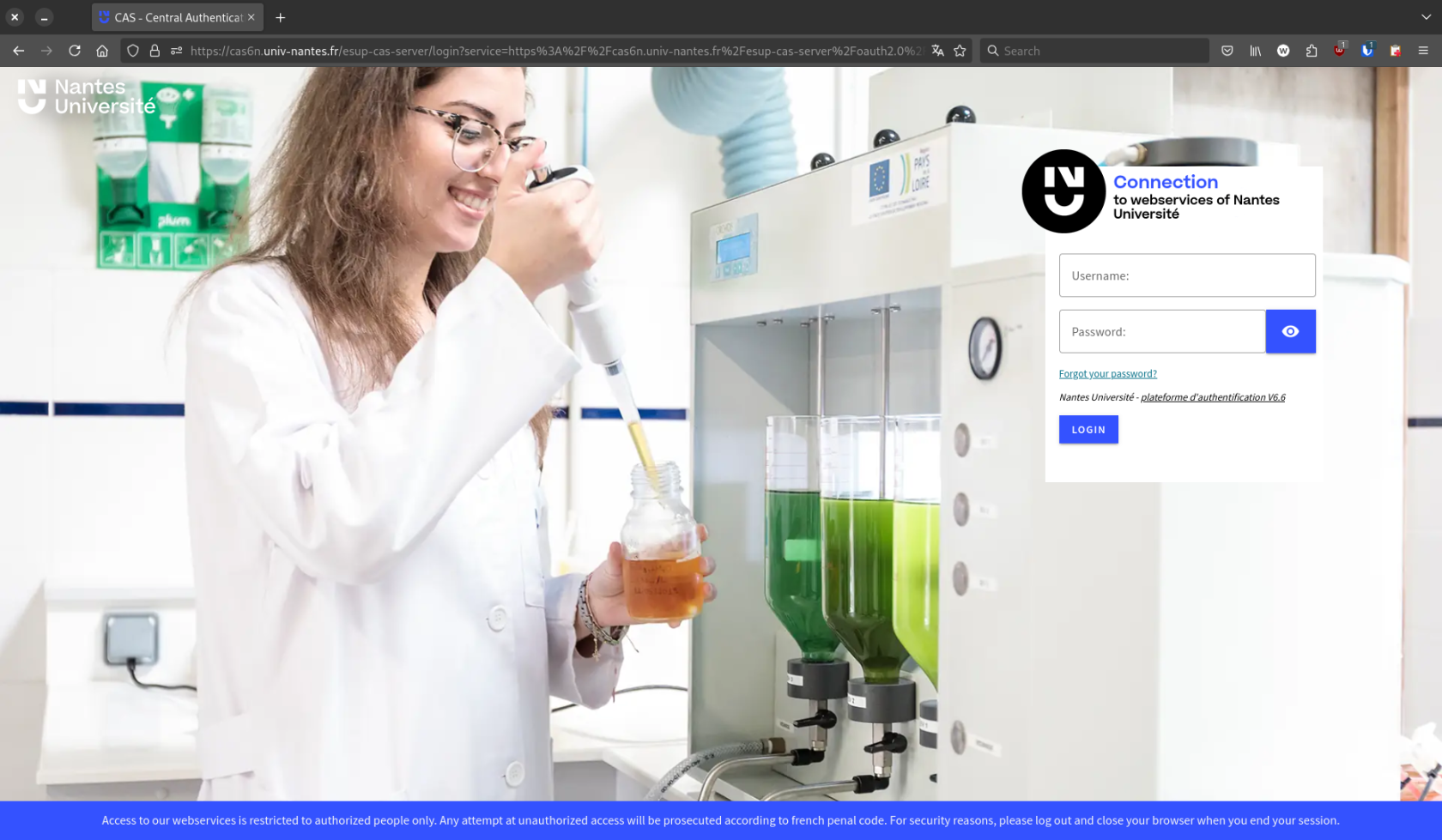
Task: Open the Pocket save icon
Action: 1227,51
